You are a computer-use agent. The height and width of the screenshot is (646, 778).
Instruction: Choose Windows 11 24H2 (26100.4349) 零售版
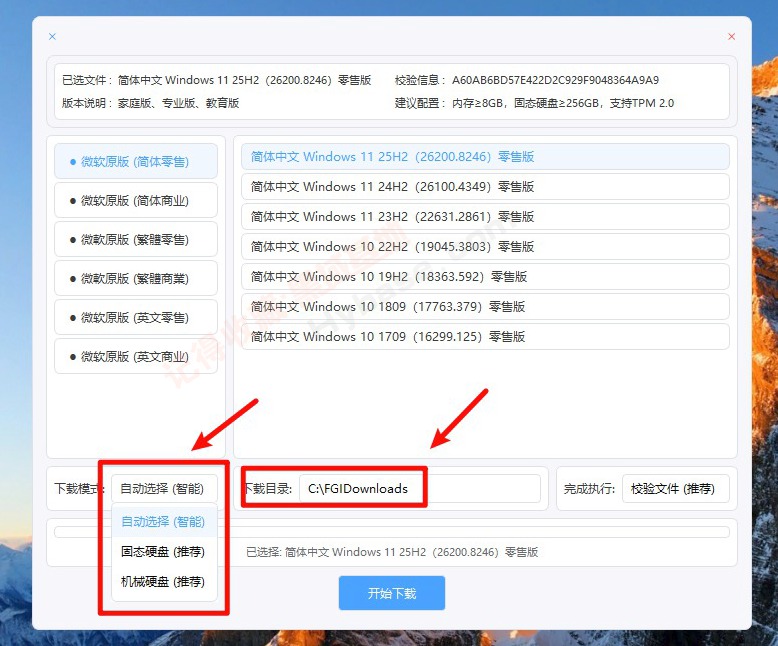coord(485,187)
